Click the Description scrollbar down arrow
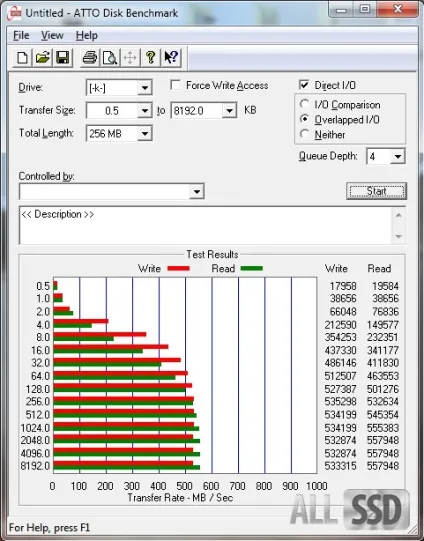 pos(398,237)
